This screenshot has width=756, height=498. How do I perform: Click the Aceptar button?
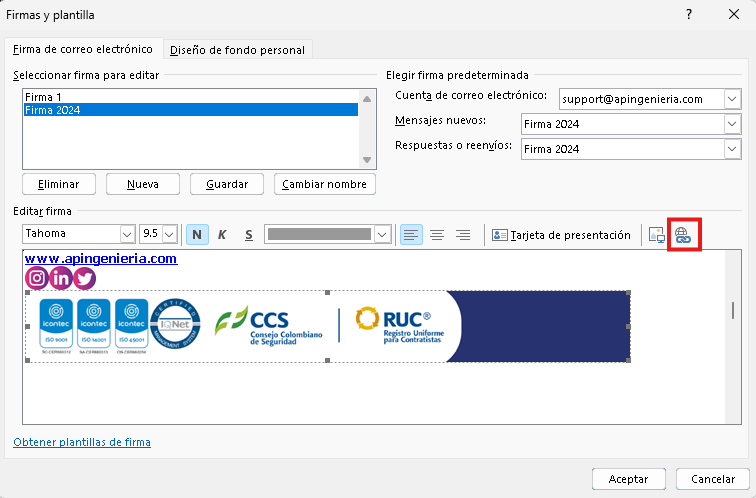(x=629, y=479)
